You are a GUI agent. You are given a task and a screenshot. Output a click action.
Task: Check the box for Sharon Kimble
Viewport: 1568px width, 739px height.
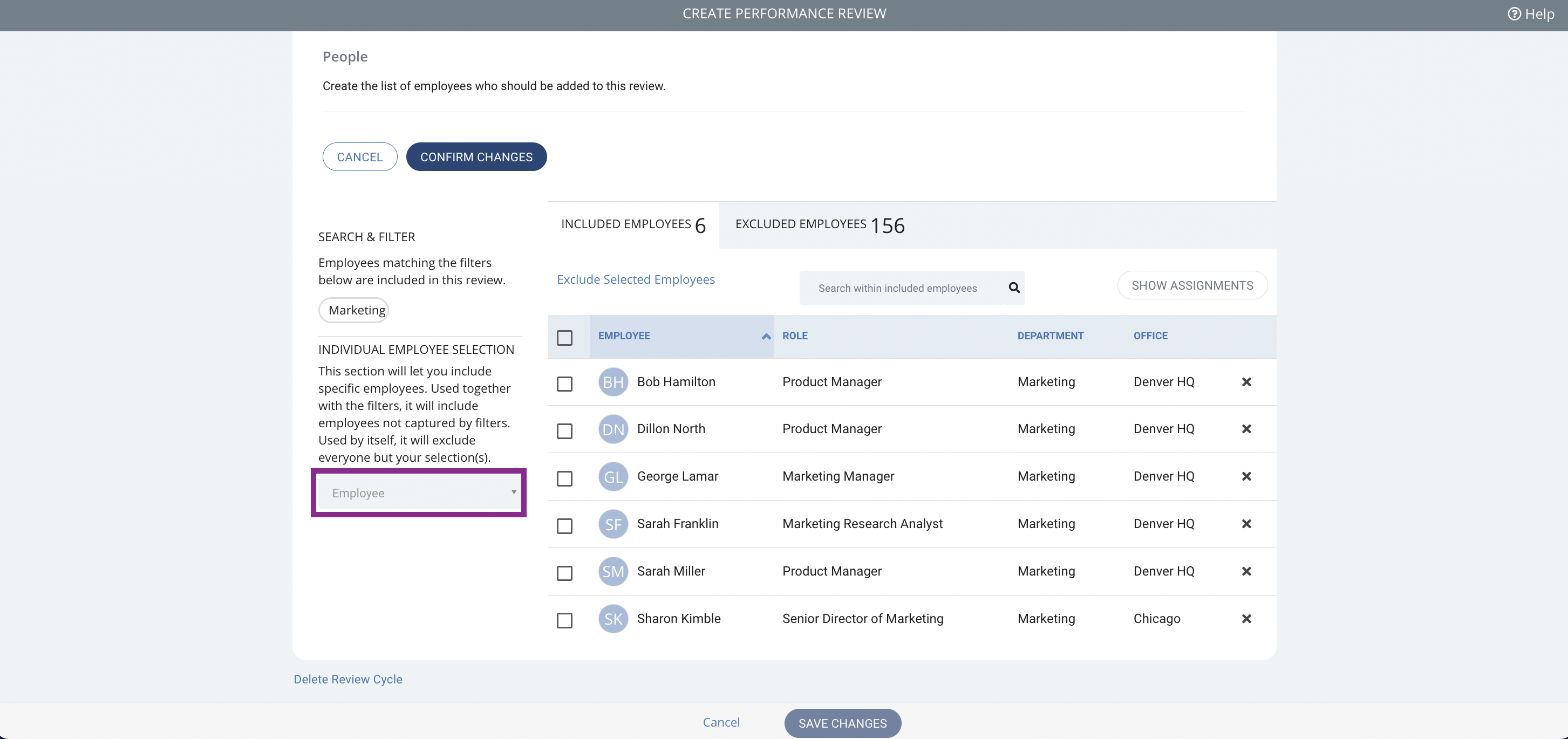565,620
